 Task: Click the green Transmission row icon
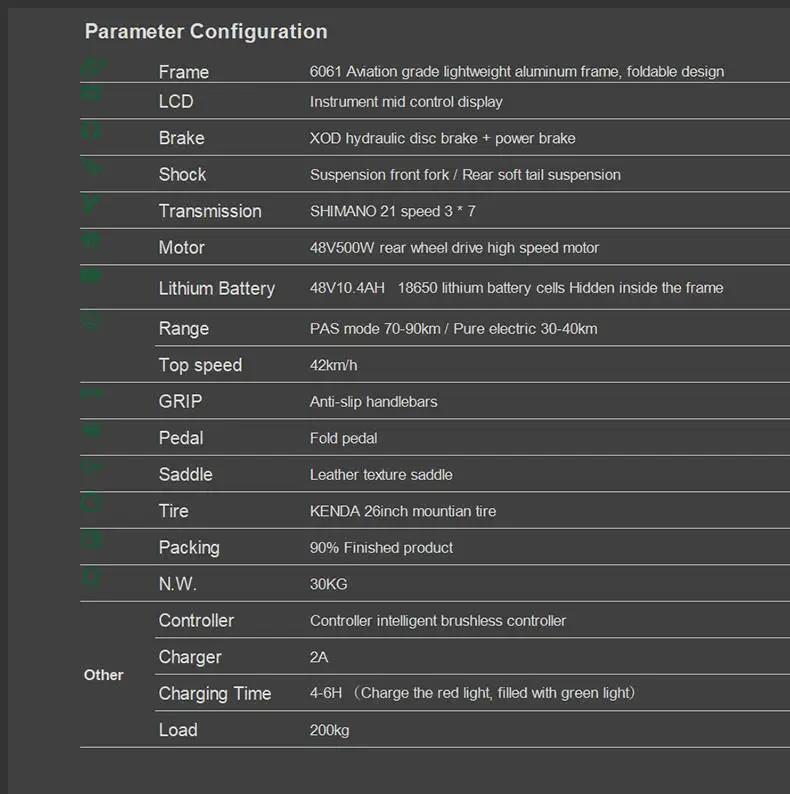click(92, 204)
